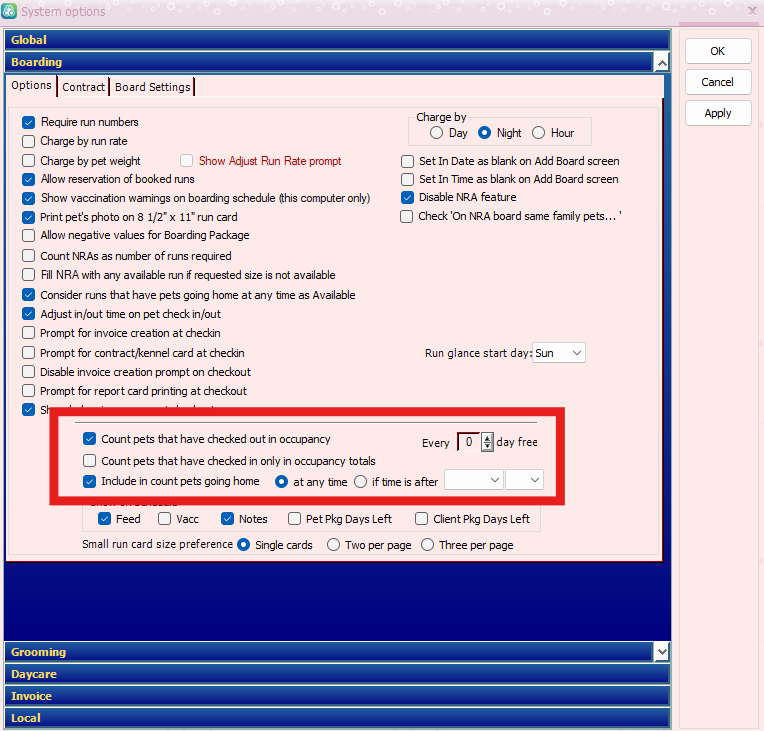Click the 'Every day free' number field

point(469,442)
